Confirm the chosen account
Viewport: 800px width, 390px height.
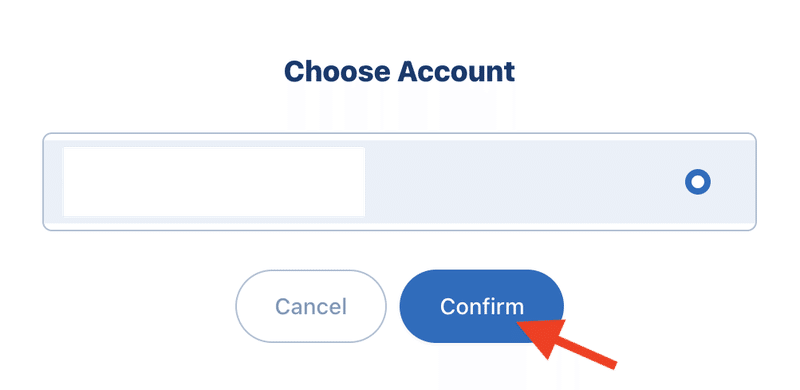[x=481, y=306]
